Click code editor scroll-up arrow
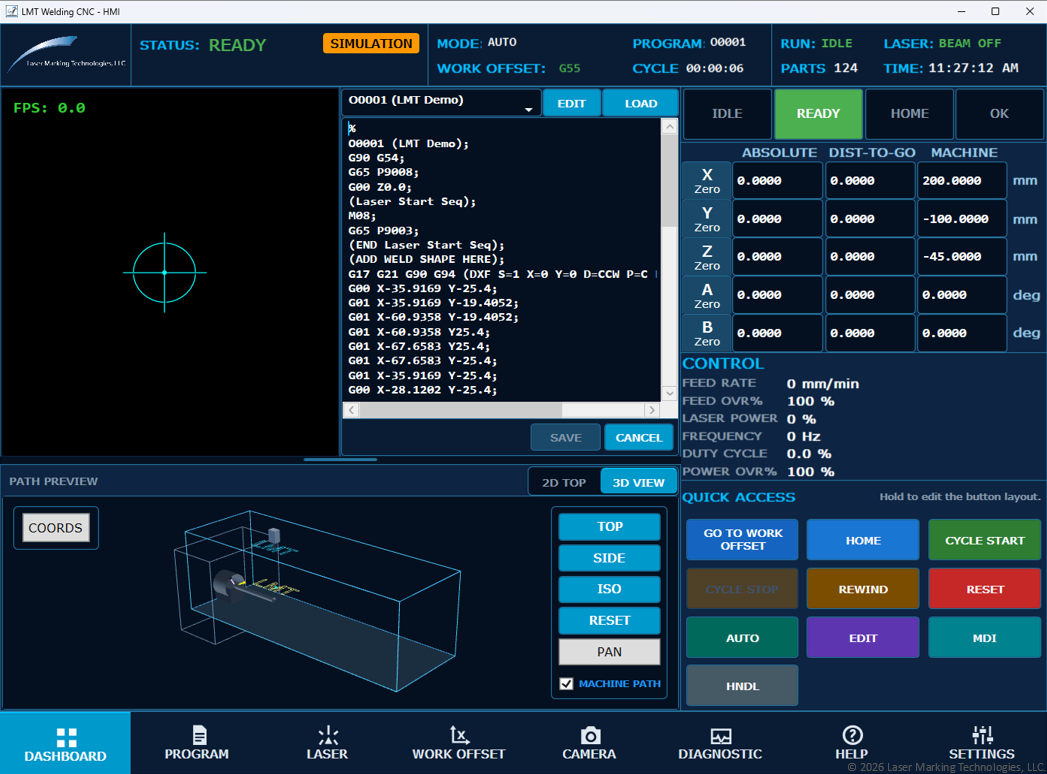 pyautogui.click(x=670, y=126)
